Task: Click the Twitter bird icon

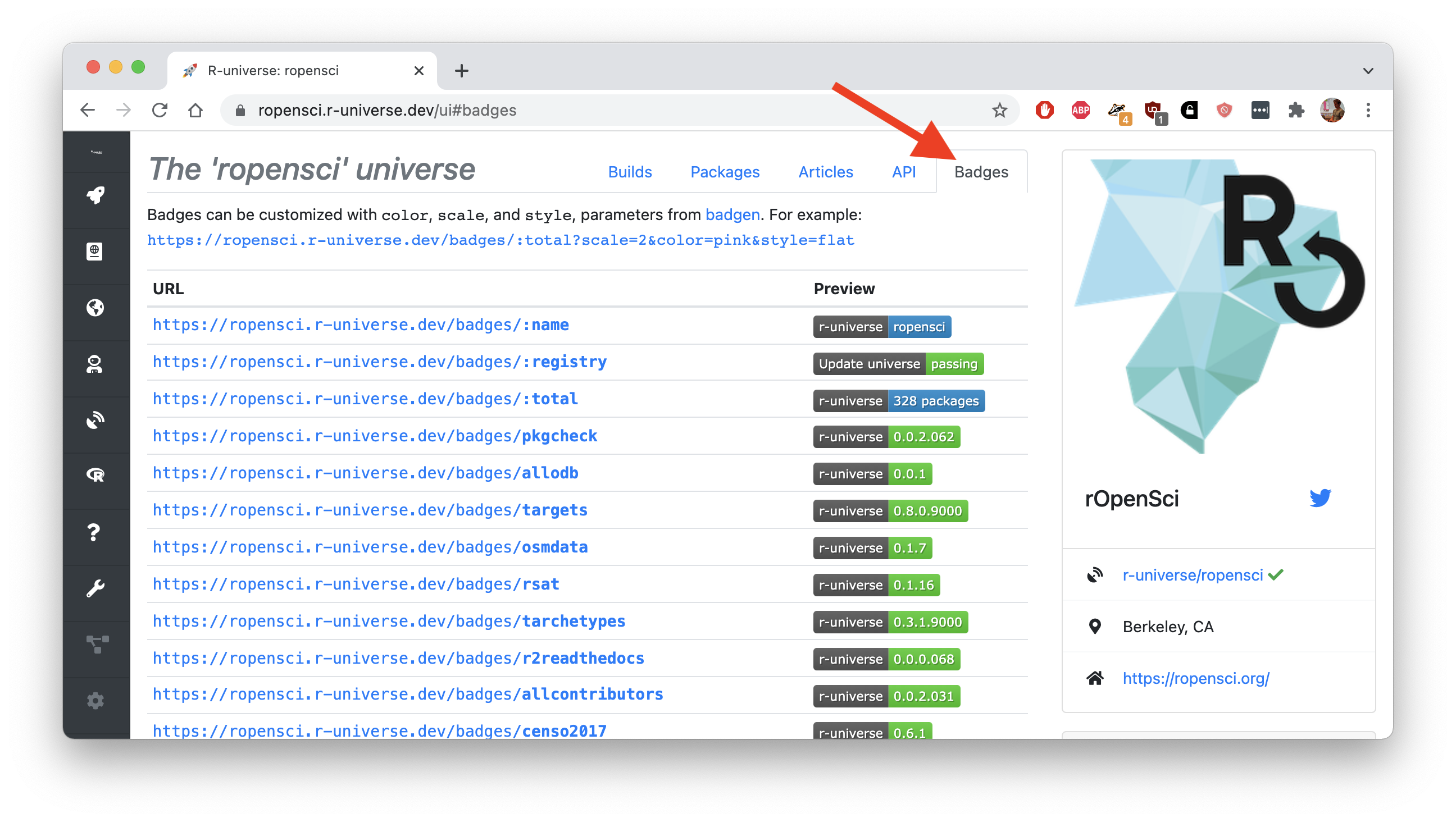Action: pos(1320,498)
